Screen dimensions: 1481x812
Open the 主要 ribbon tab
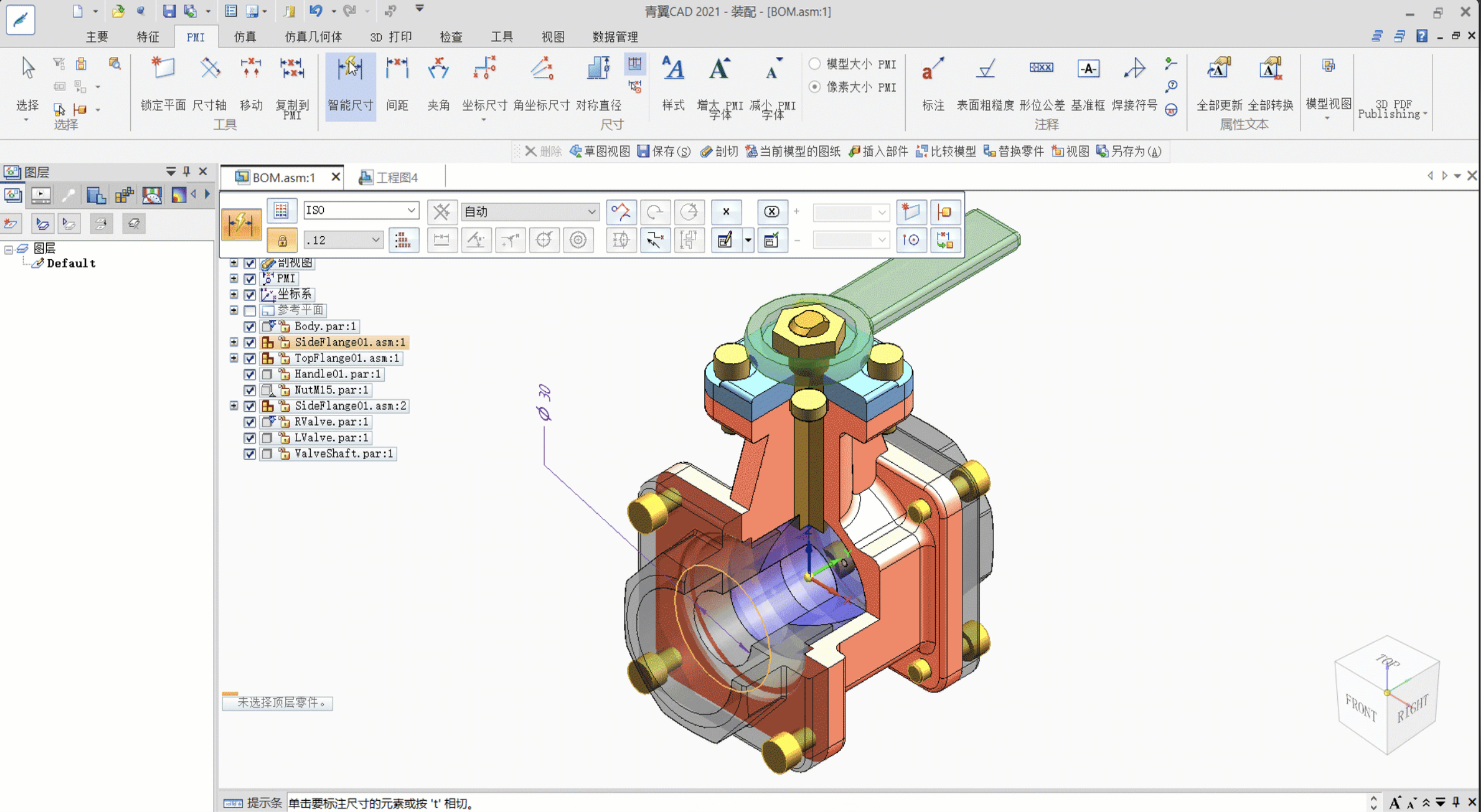97,37
